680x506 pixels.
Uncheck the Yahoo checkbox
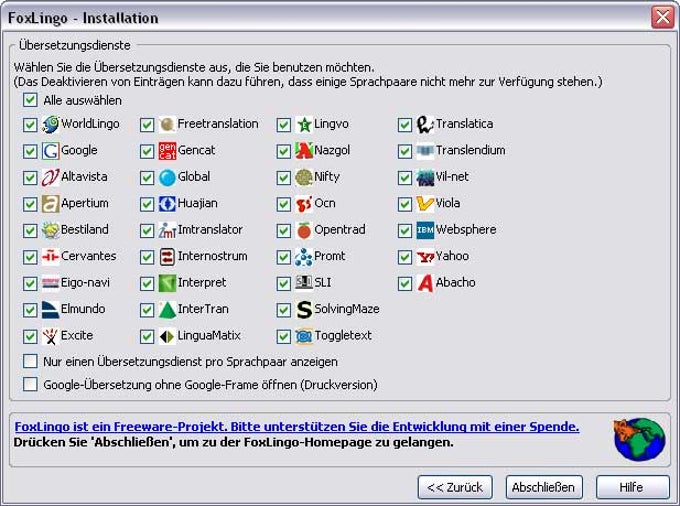point(405,257)
